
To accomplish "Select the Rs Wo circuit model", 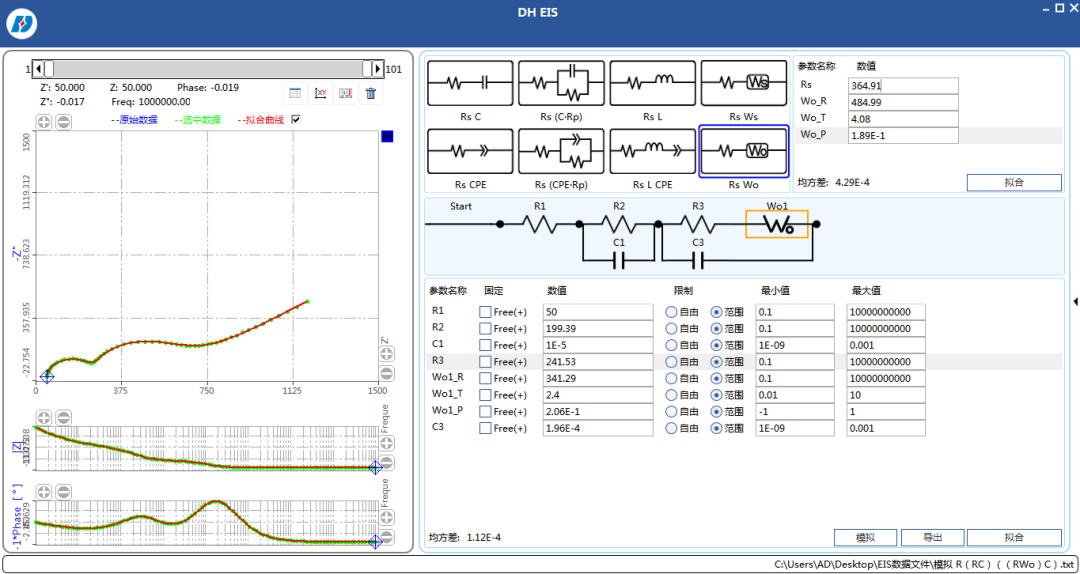I will click(743, 151).
